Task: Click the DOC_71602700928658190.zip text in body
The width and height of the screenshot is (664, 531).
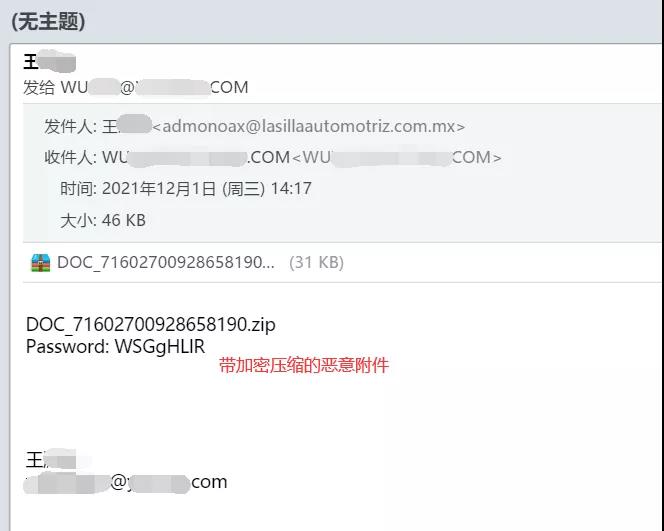Action: point(151,324)
